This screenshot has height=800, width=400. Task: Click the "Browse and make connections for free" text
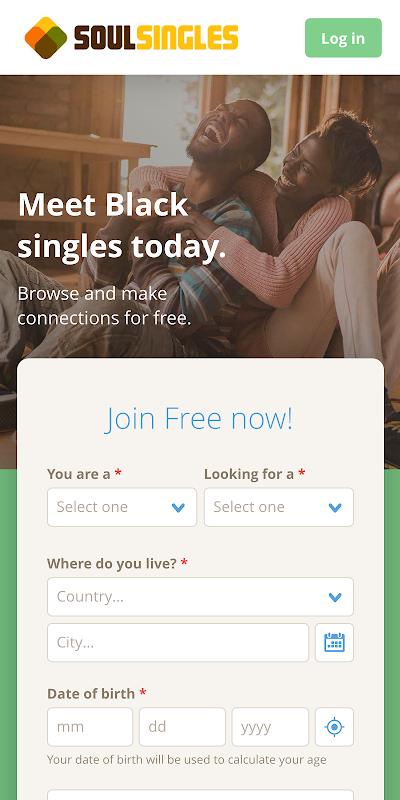pos(105,306)
